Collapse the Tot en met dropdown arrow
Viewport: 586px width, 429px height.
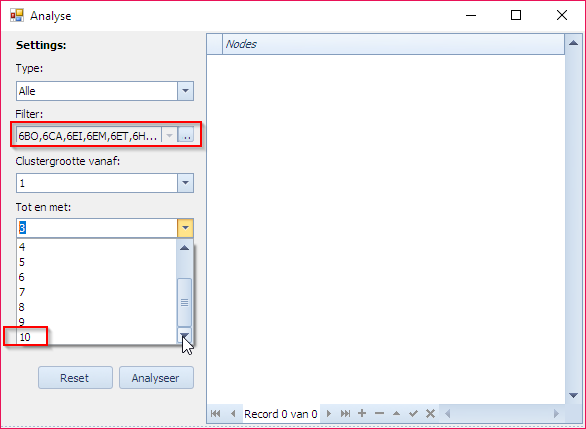tap(185, 228)
